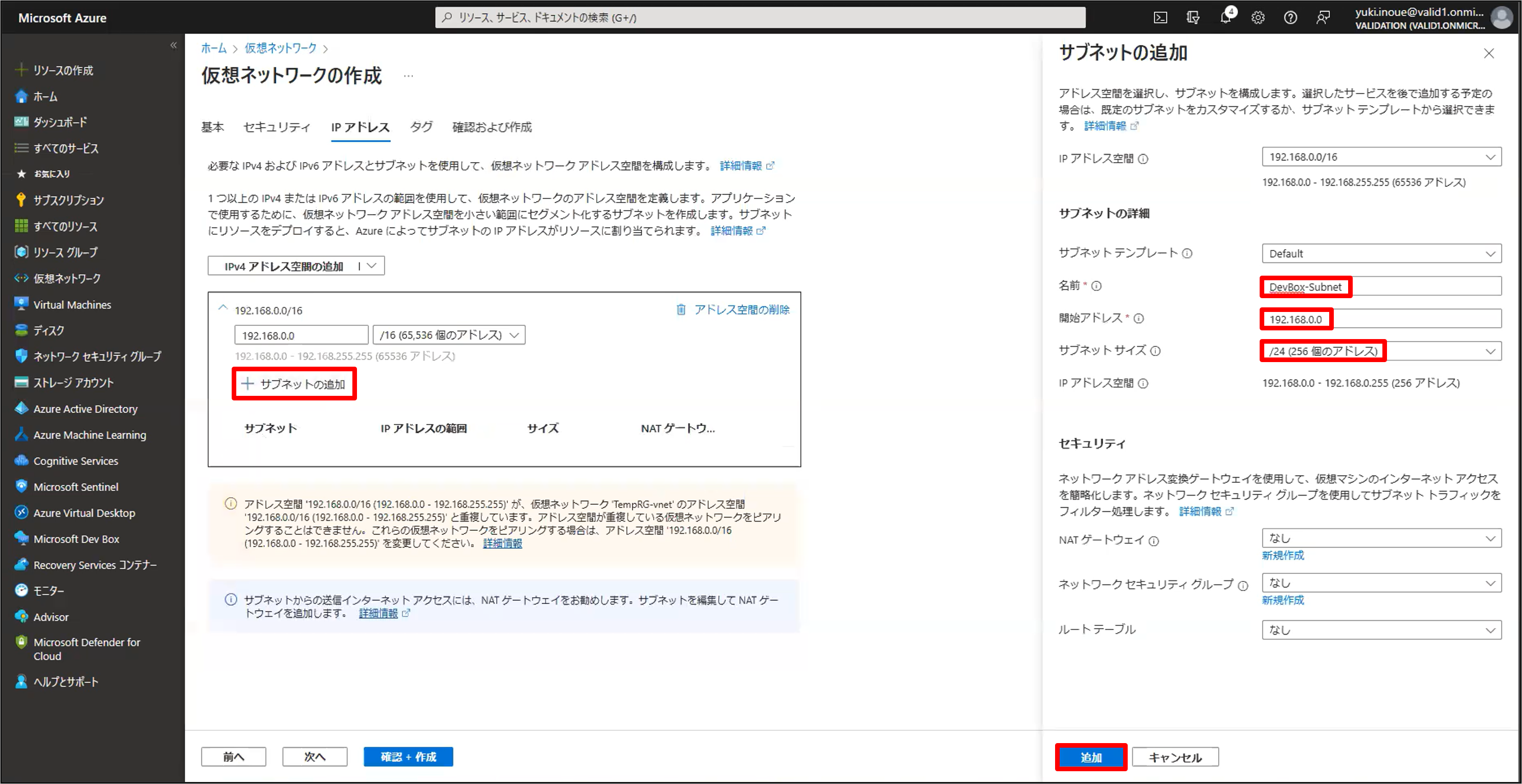This screenshot has width=1522, height=784.
Task: Open Cloud Shell icon in top bar
Action: tap(1160, 17)
